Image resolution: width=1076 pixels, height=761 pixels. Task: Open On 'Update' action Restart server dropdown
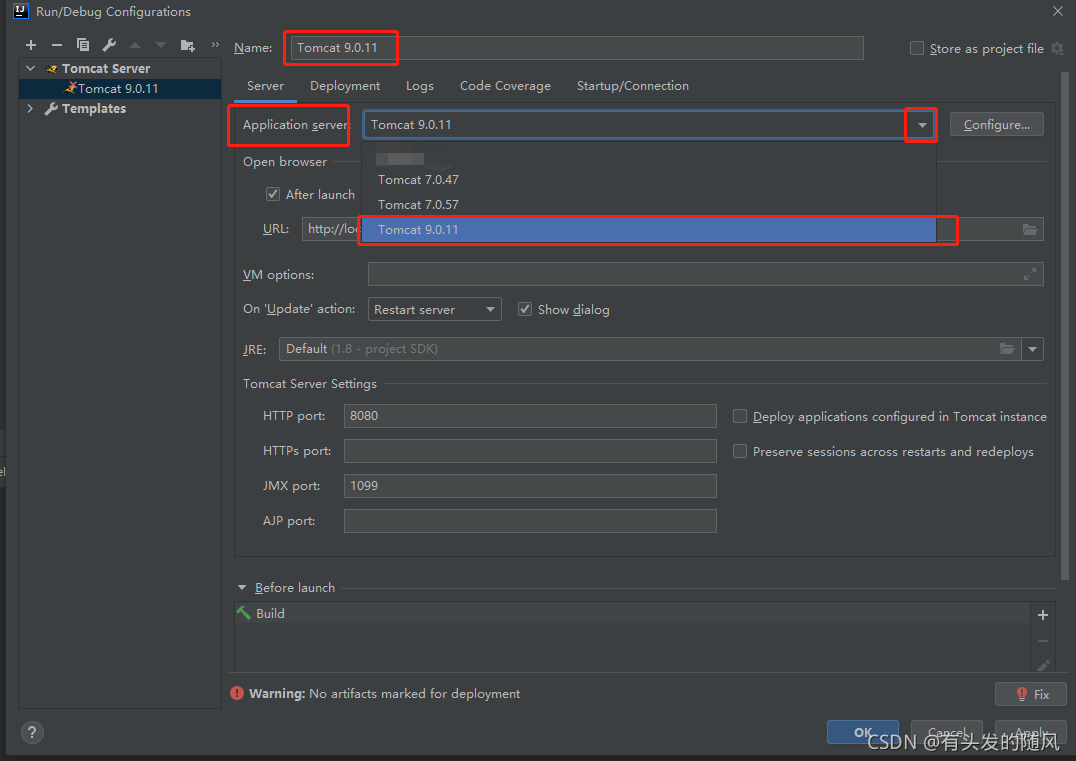pos(434,309)
